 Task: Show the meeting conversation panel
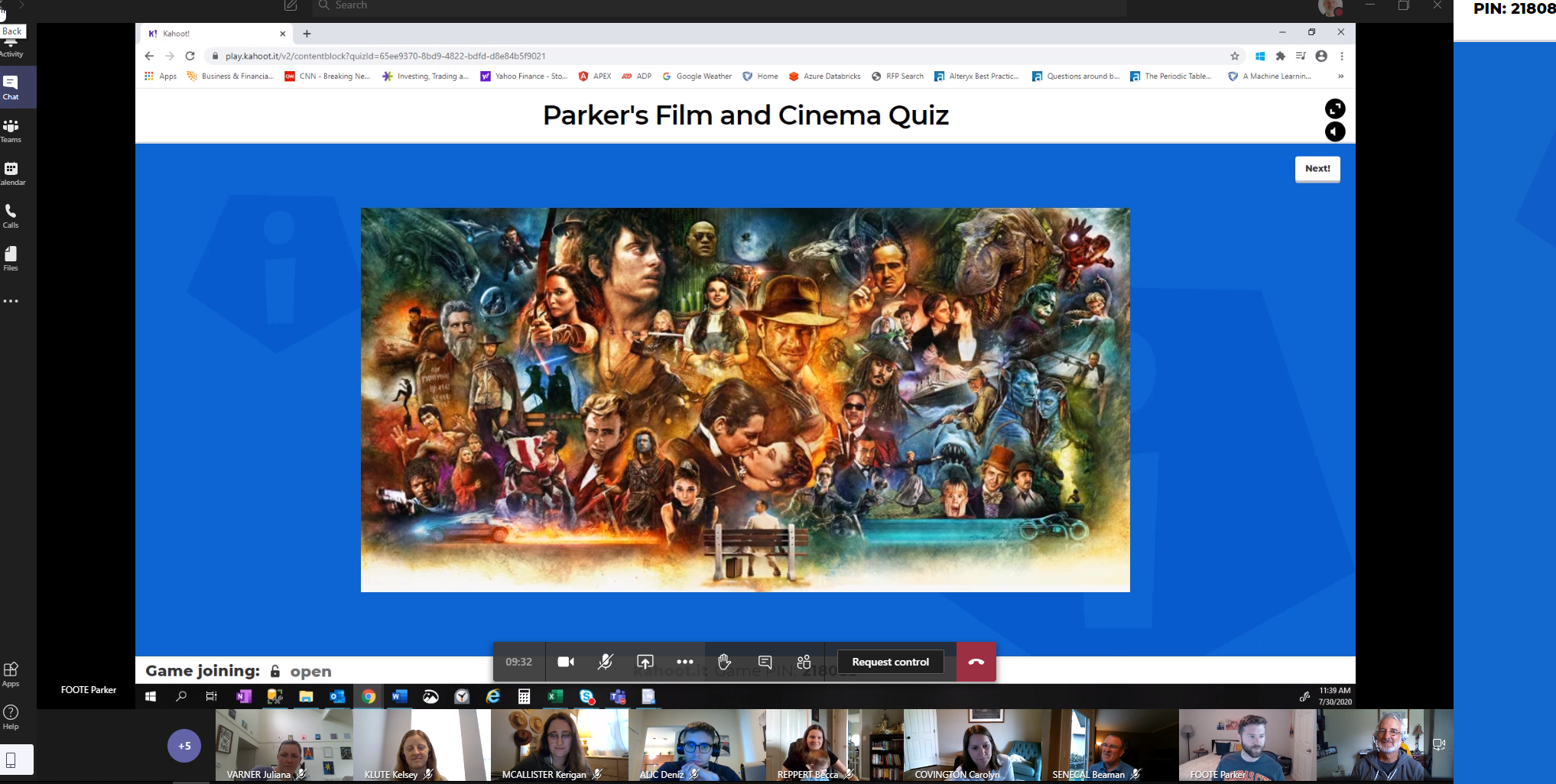click(765, 662)
